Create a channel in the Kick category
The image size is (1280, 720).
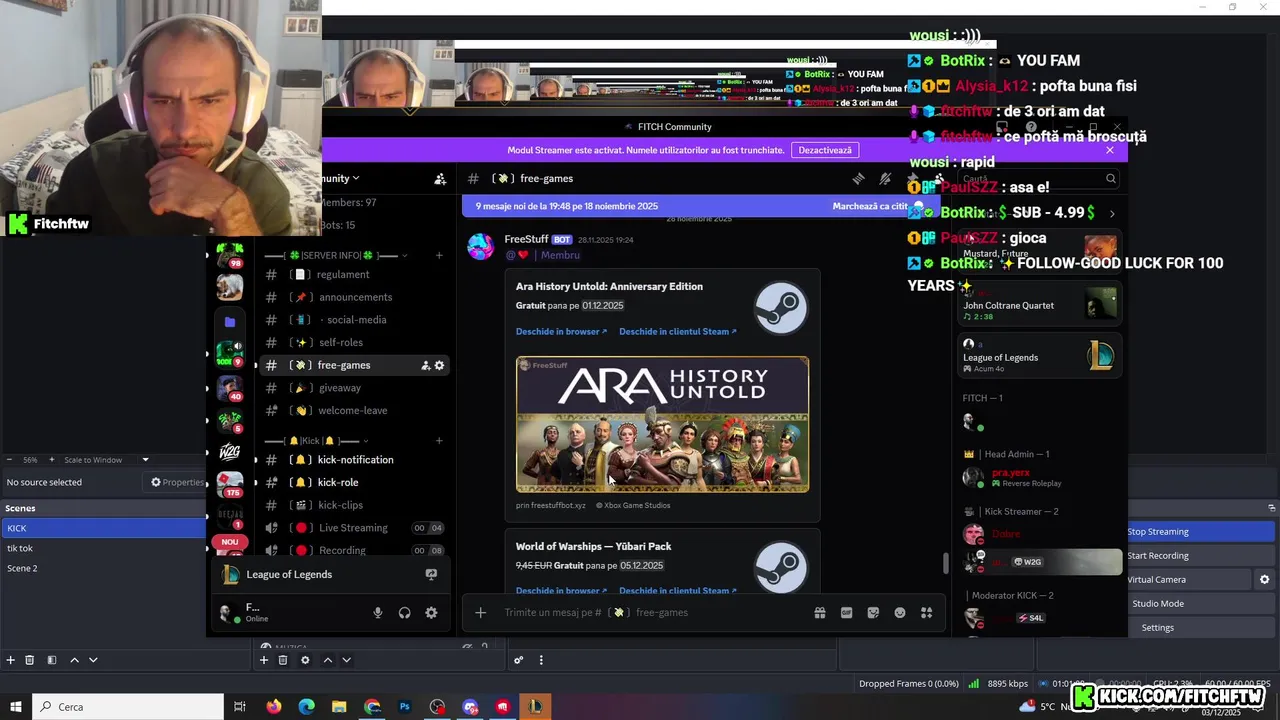point(439,441)
